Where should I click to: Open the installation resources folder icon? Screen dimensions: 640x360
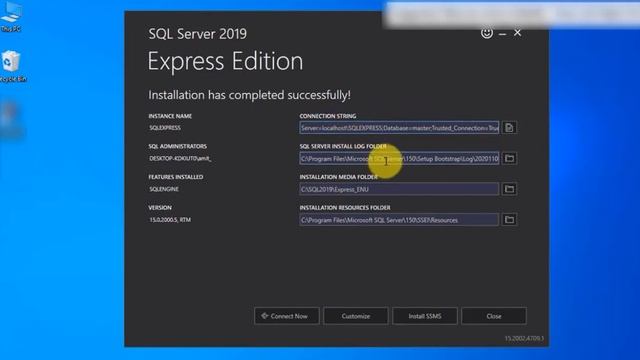pos(509,220)
